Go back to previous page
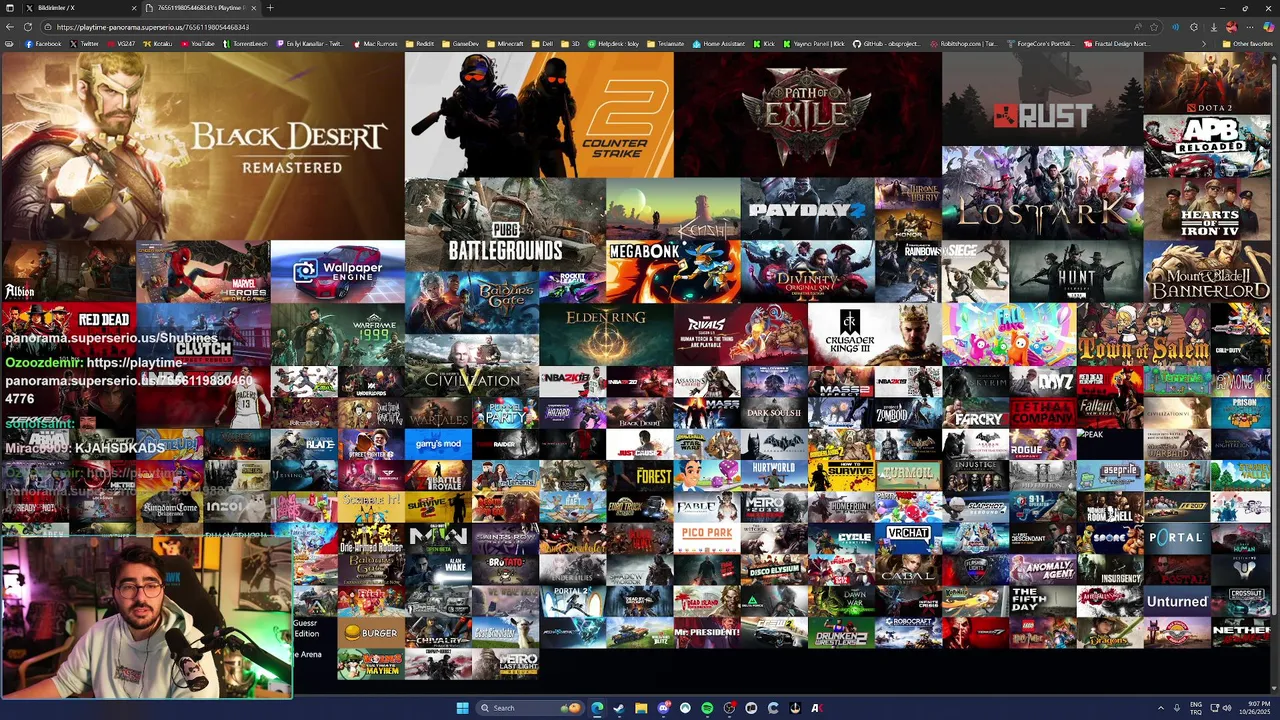Screen dimensions: 1280x720 coord(10,27)
